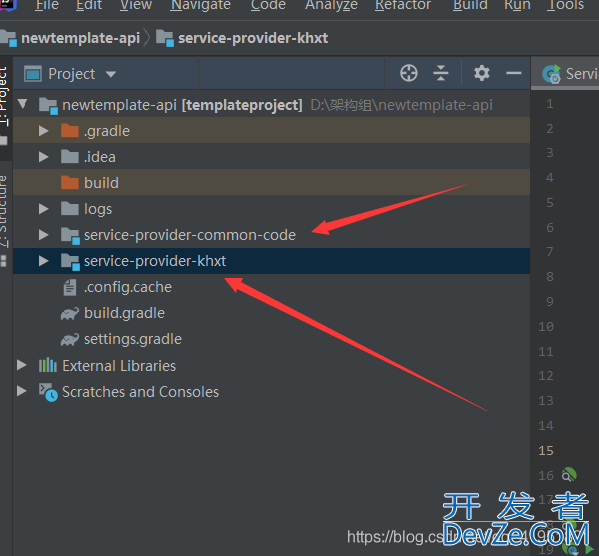599x556 pixels.
Task: Click the Scratches and Consoles icon
Action: [x=48, y=392]
